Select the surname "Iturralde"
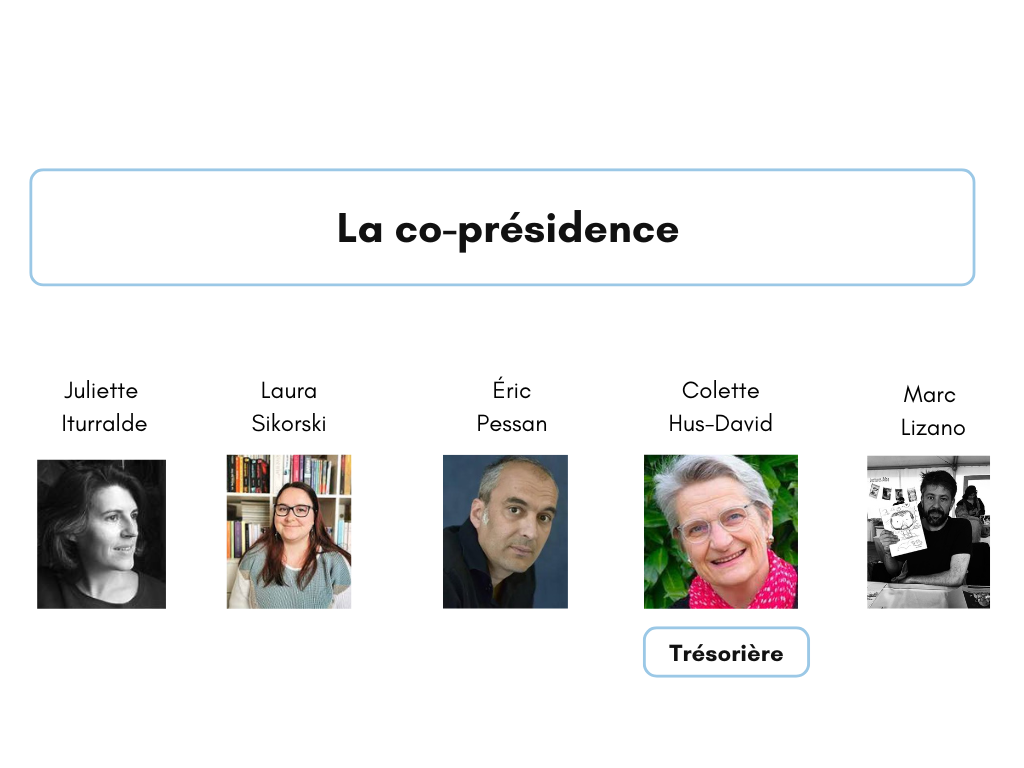Image resolution: width=1024 pixels, height=768 pixels. (104, 423)
